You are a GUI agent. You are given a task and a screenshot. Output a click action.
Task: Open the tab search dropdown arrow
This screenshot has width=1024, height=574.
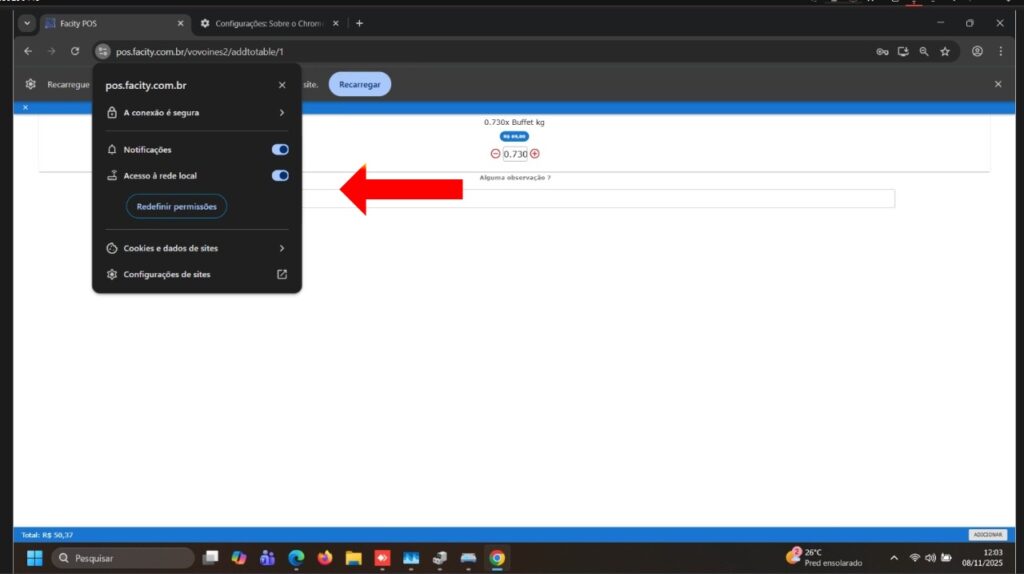(x=27, y=23)
